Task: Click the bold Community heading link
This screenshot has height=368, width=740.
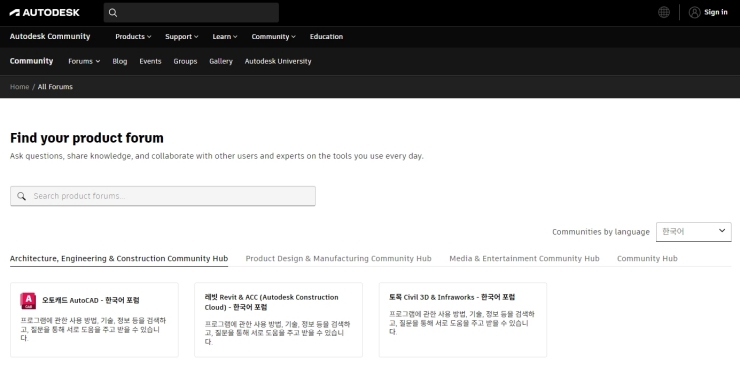Action: 32,61
